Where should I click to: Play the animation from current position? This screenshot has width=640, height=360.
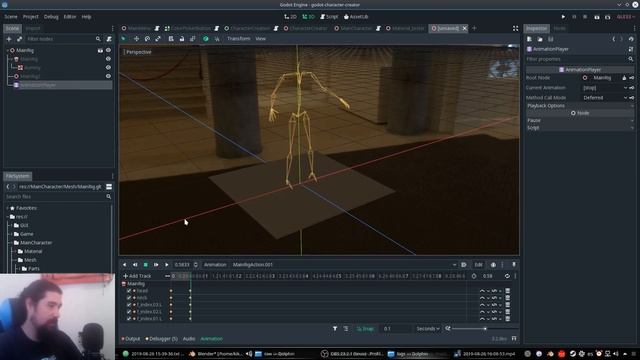167,264
